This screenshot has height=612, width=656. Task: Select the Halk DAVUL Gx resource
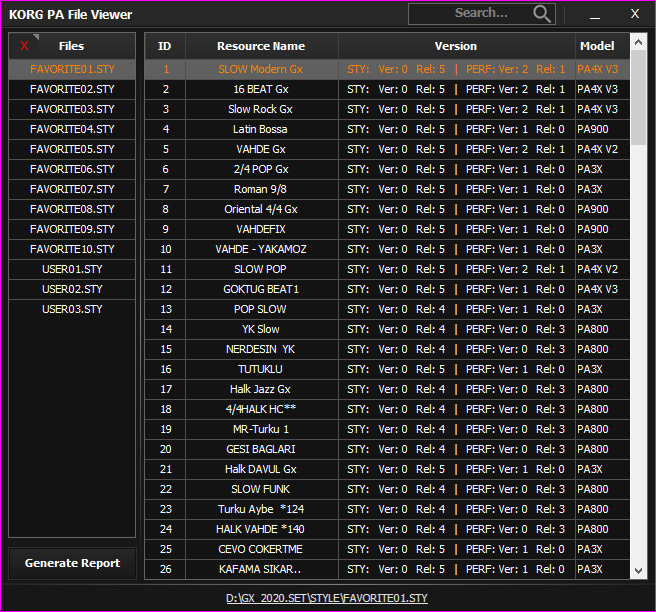(261, 469)
